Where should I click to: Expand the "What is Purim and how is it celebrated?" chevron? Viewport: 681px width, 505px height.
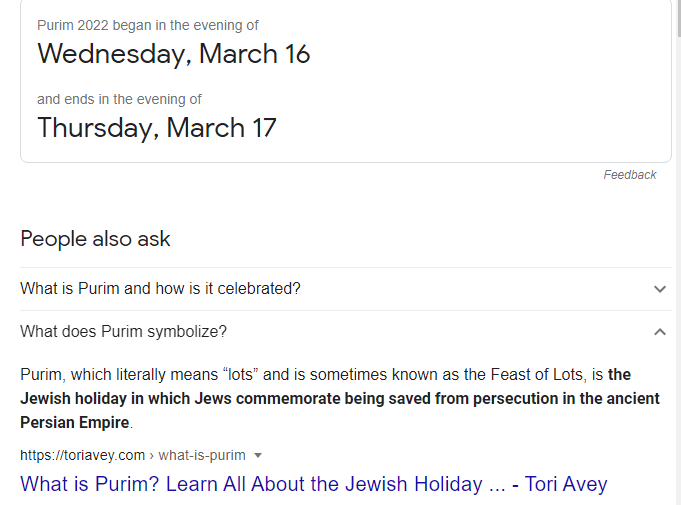click(659, 289)
